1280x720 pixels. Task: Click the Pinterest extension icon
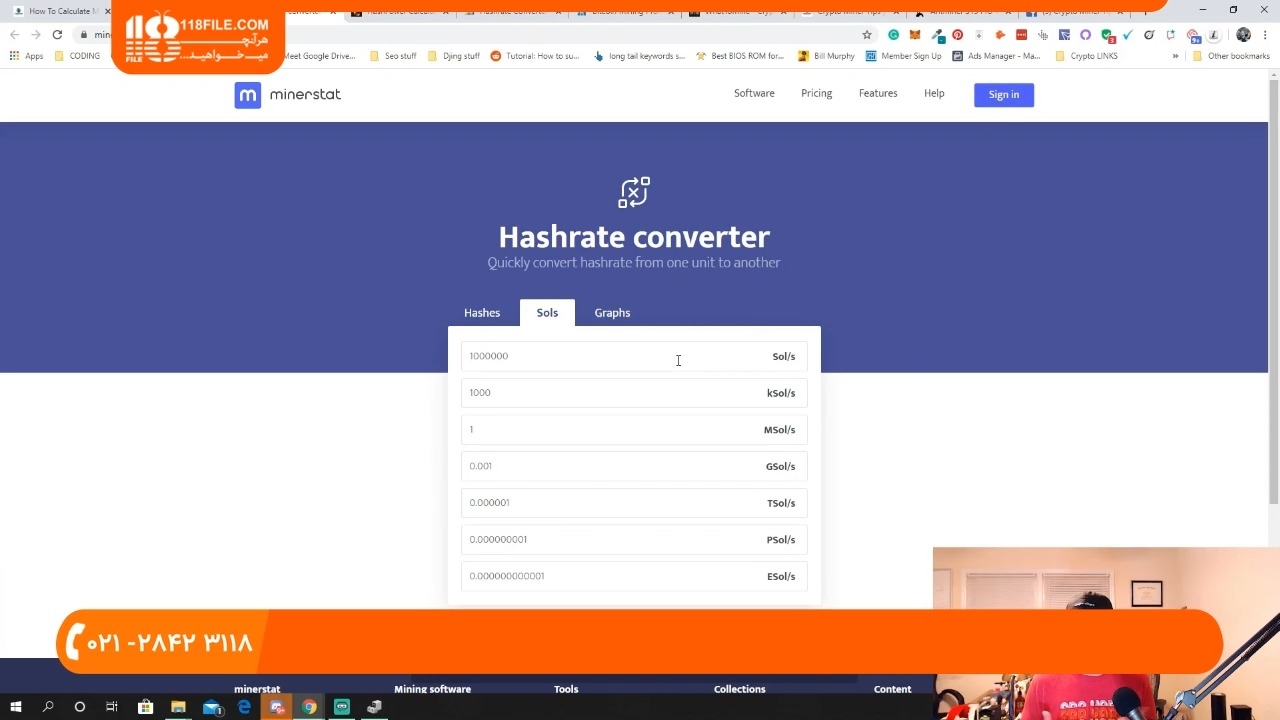[x=957, y=35]
